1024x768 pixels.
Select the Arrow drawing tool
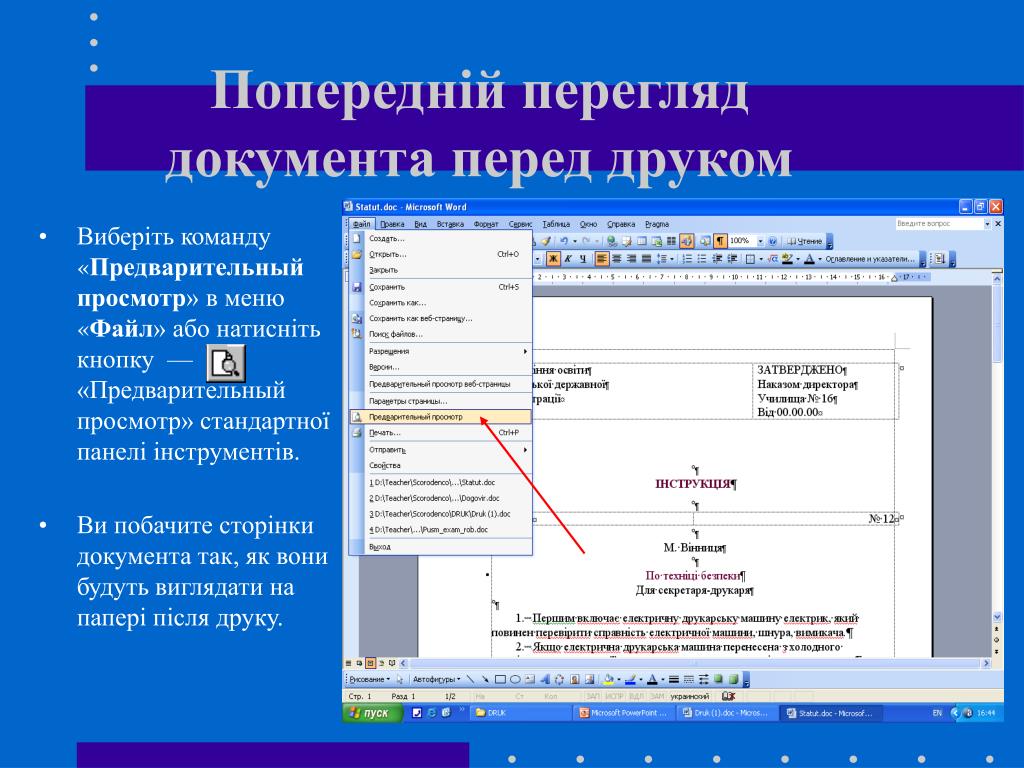click(x=485, y=679)
